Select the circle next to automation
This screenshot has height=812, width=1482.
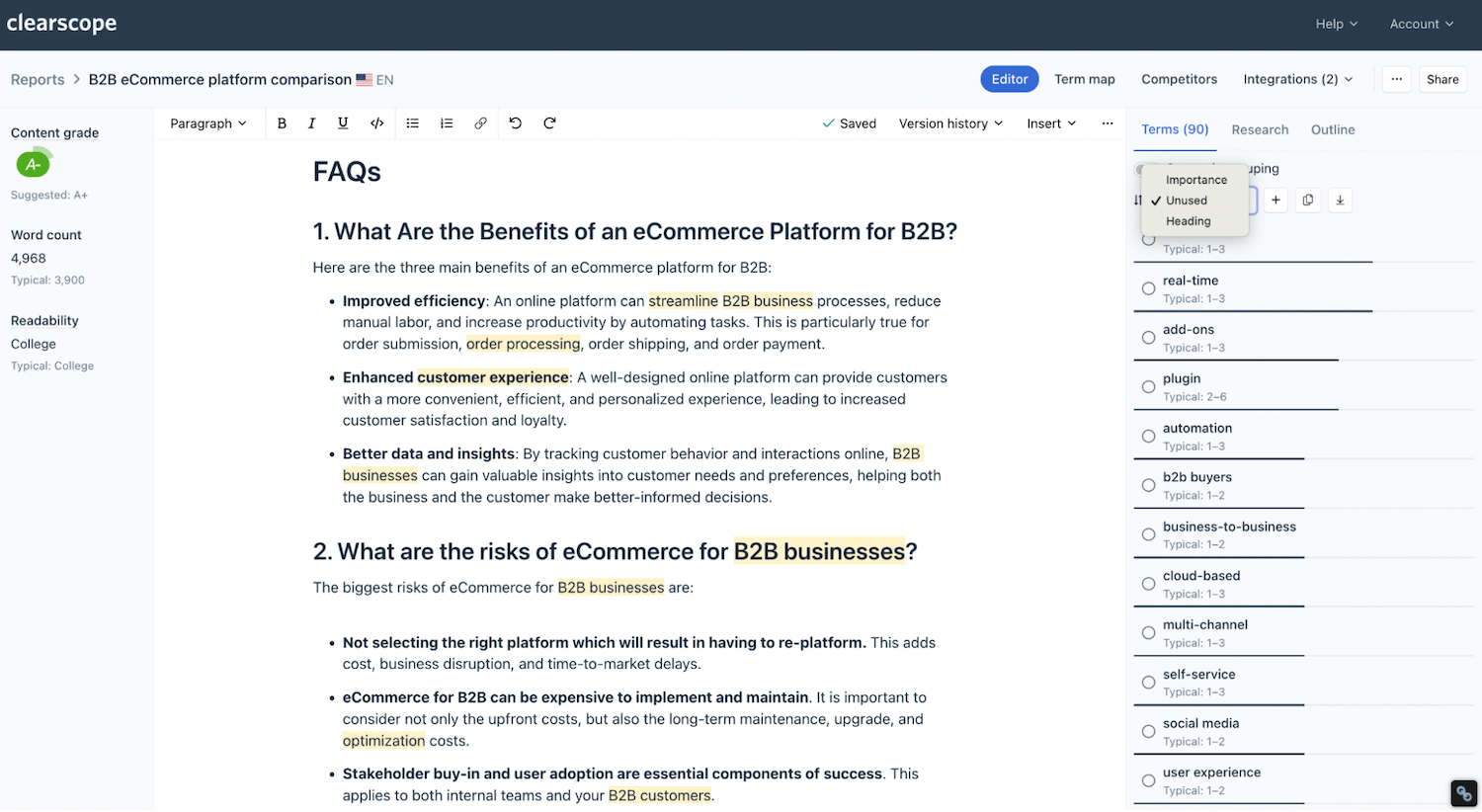(x=1148, y=437)
